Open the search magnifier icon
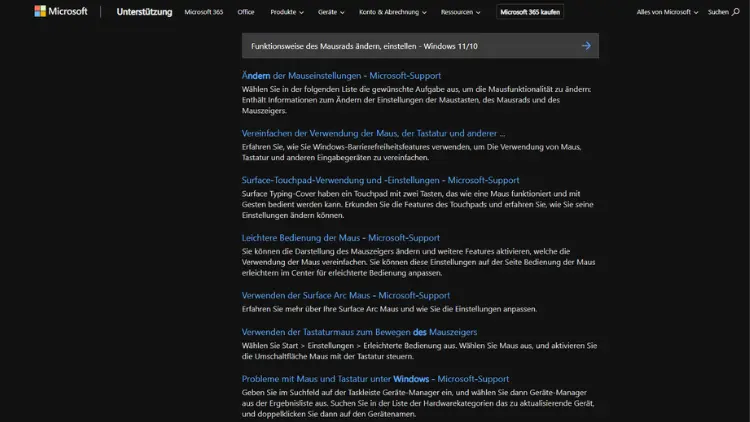The width and height of the screenshot is (750, 422). [736, 12]
